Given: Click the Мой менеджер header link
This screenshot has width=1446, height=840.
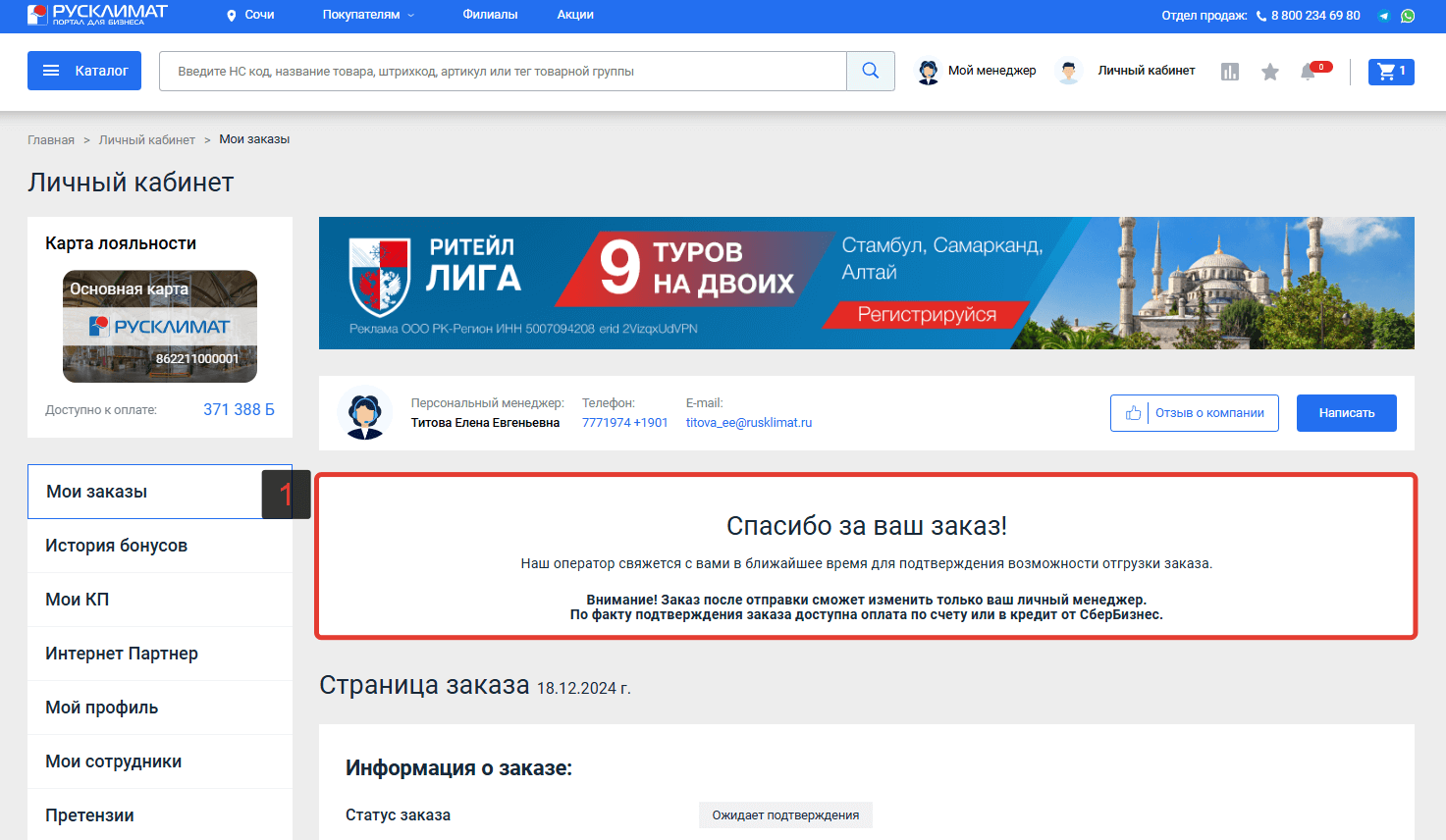Looking at the screenshot, I should point(992,71).
